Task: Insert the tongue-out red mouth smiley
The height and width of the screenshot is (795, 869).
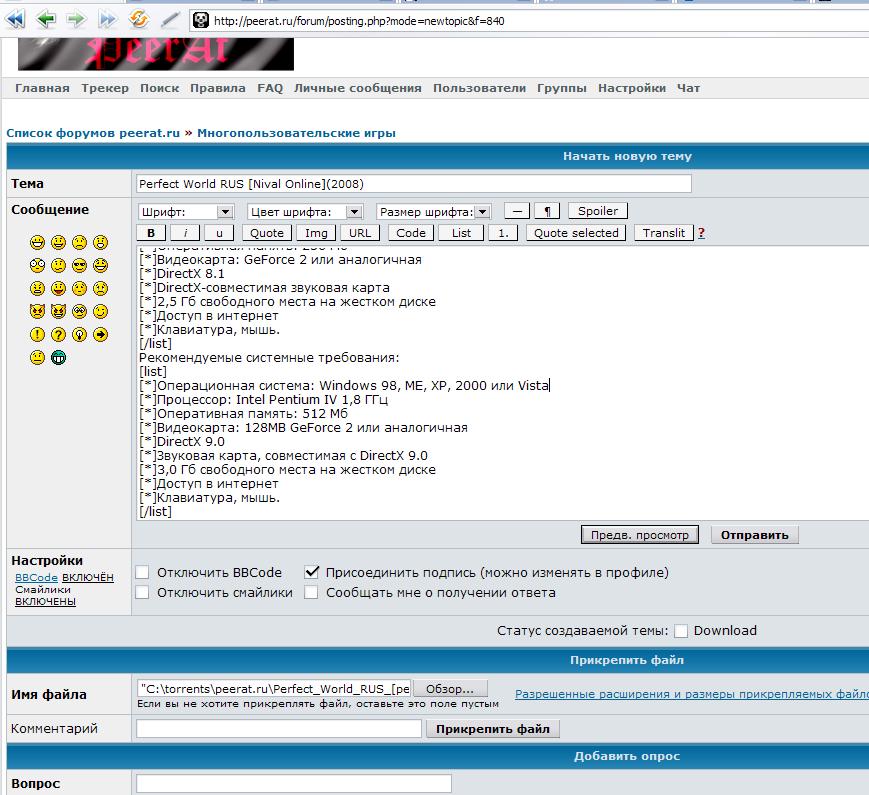Action: click(58, 288)
